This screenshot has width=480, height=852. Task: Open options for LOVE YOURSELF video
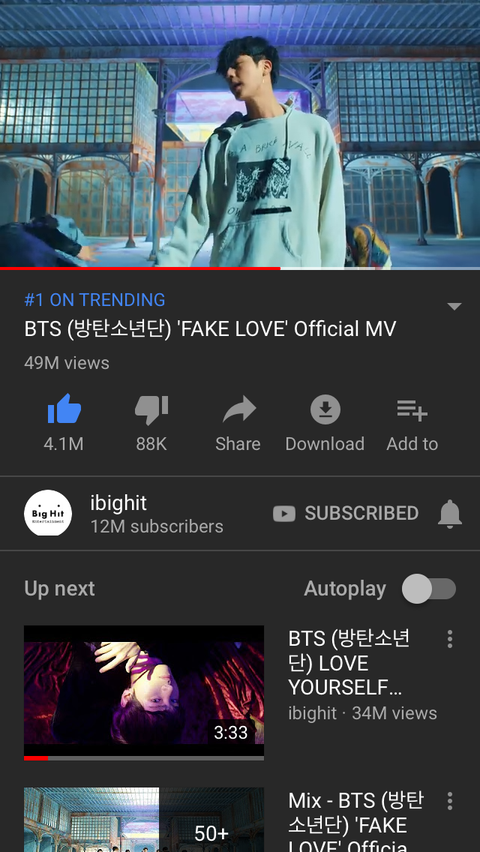click(450, 639)
